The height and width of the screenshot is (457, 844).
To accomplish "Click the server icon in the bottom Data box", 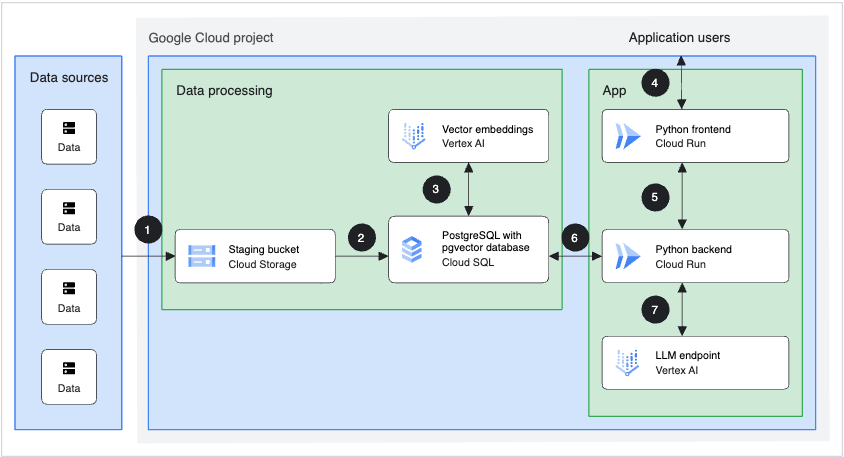I will tap(69, 369).
